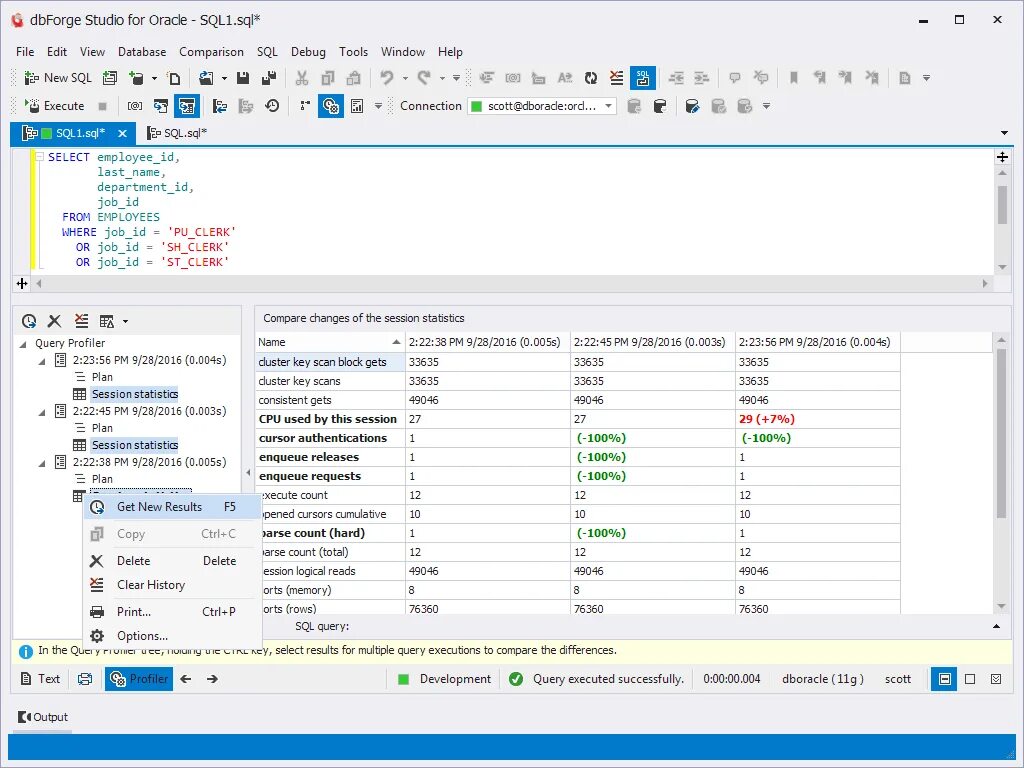Click the SQL editor vertical scrollbar
This screenshot has width=1024, height=768.
1002,204
